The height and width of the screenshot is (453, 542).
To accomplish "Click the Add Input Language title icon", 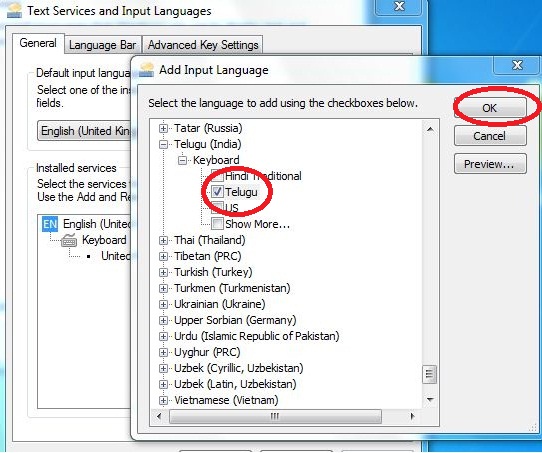I will click(x=147, y=70).
